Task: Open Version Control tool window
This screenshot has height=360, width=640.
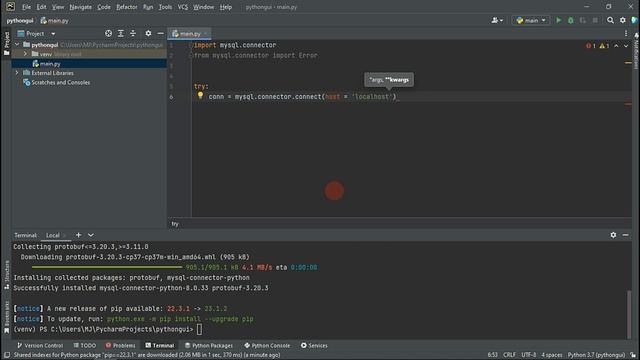Action: click(x=40, y=345)
